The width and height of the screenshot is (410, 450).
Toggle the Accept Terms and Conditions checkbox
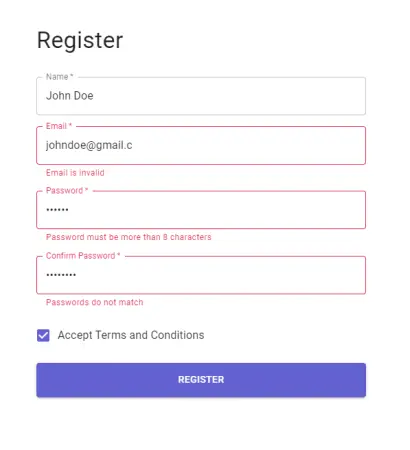[x=43, y=335]
